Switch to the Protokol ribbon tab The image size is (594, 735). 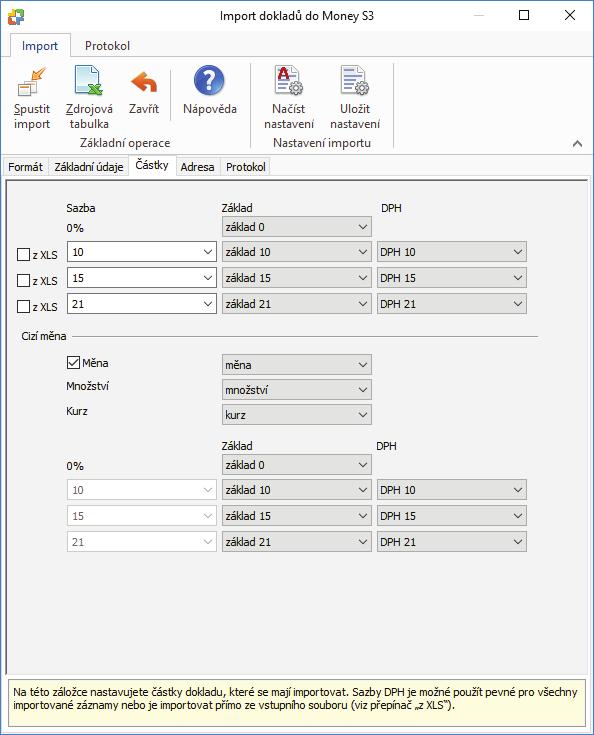(107, 46)
